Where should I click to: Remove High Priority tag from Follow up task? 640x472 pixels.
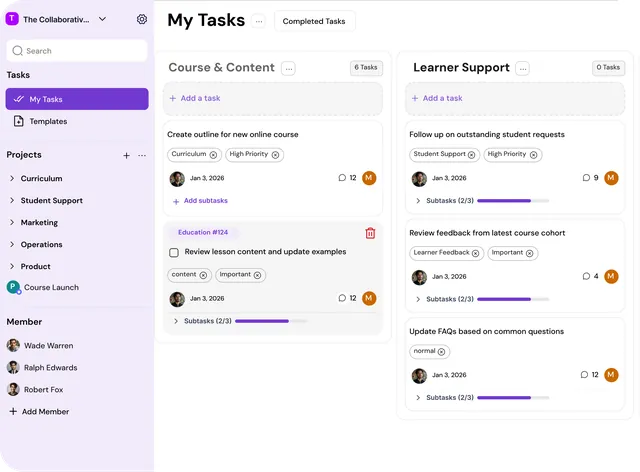pyautogui.click(x=533, y=155)
